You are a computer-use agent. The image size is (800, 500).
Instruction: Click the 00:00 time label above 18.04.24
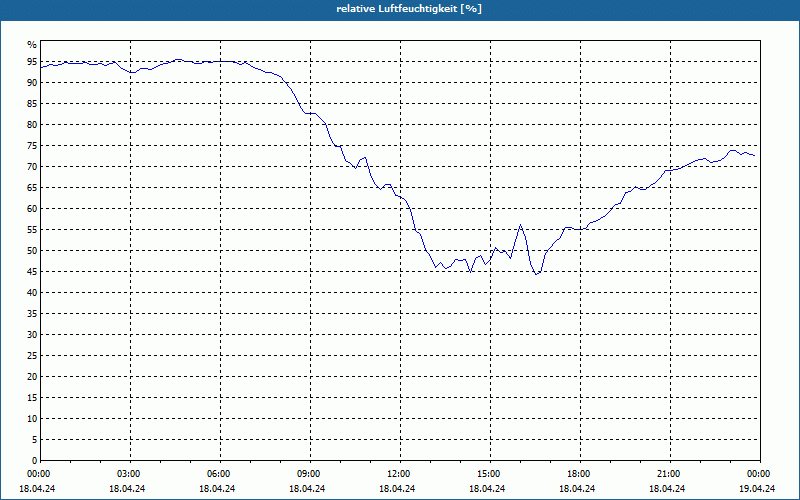click(x=38, y=474)
